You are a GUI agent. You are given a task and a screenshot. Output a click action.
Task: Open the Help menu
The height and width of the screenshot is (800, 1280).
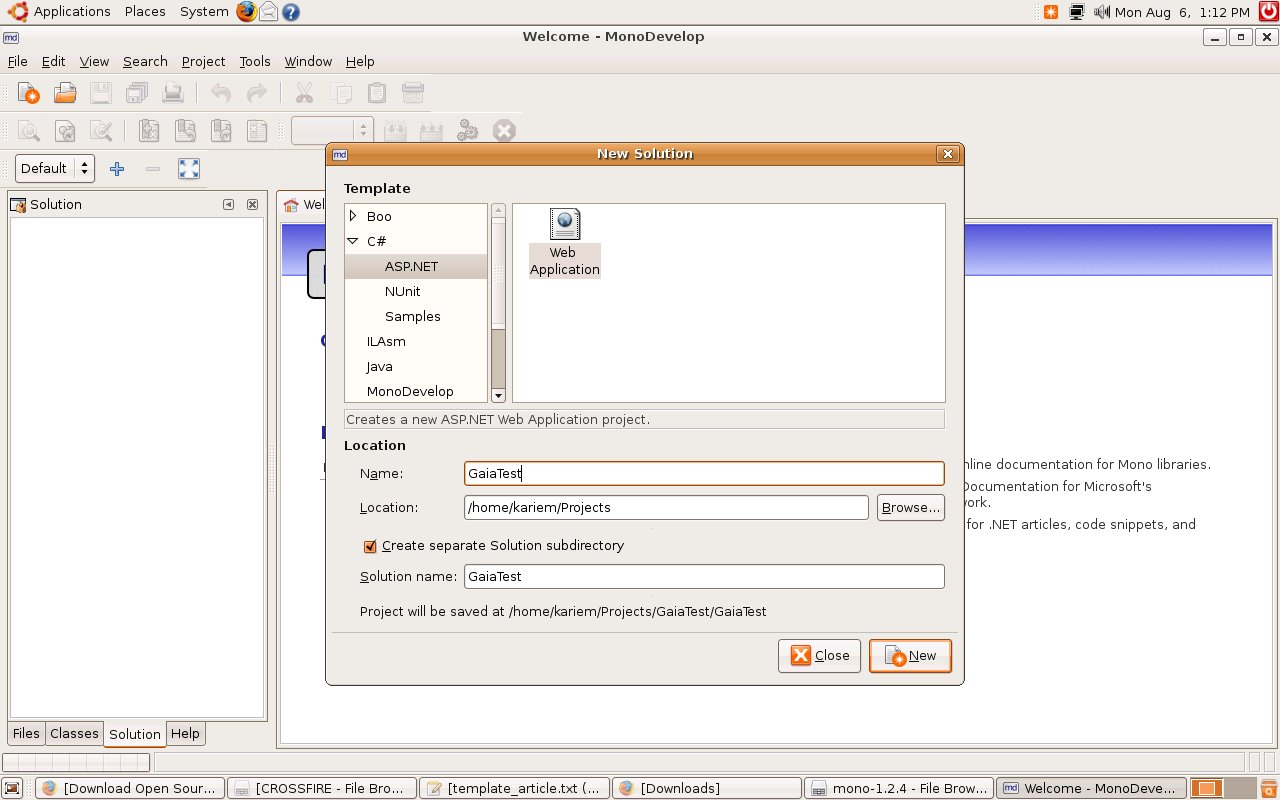pos(360,61)
